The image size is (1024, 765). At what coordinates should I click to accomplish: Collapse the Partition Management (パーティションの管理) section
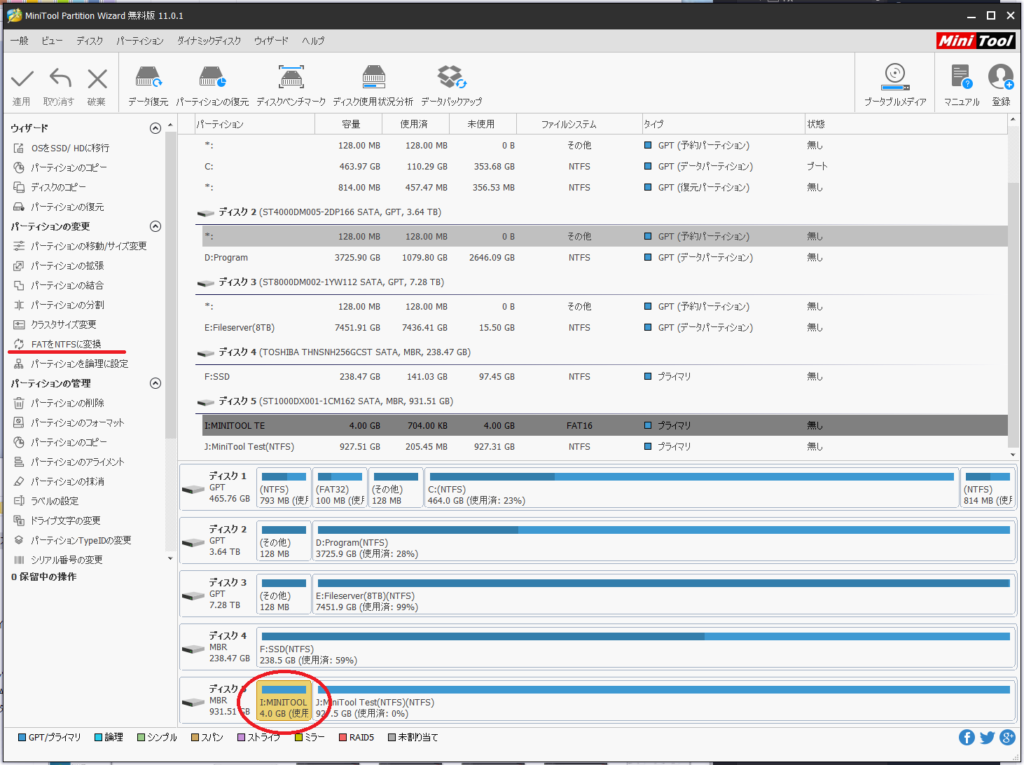click(x=155, y=383)
